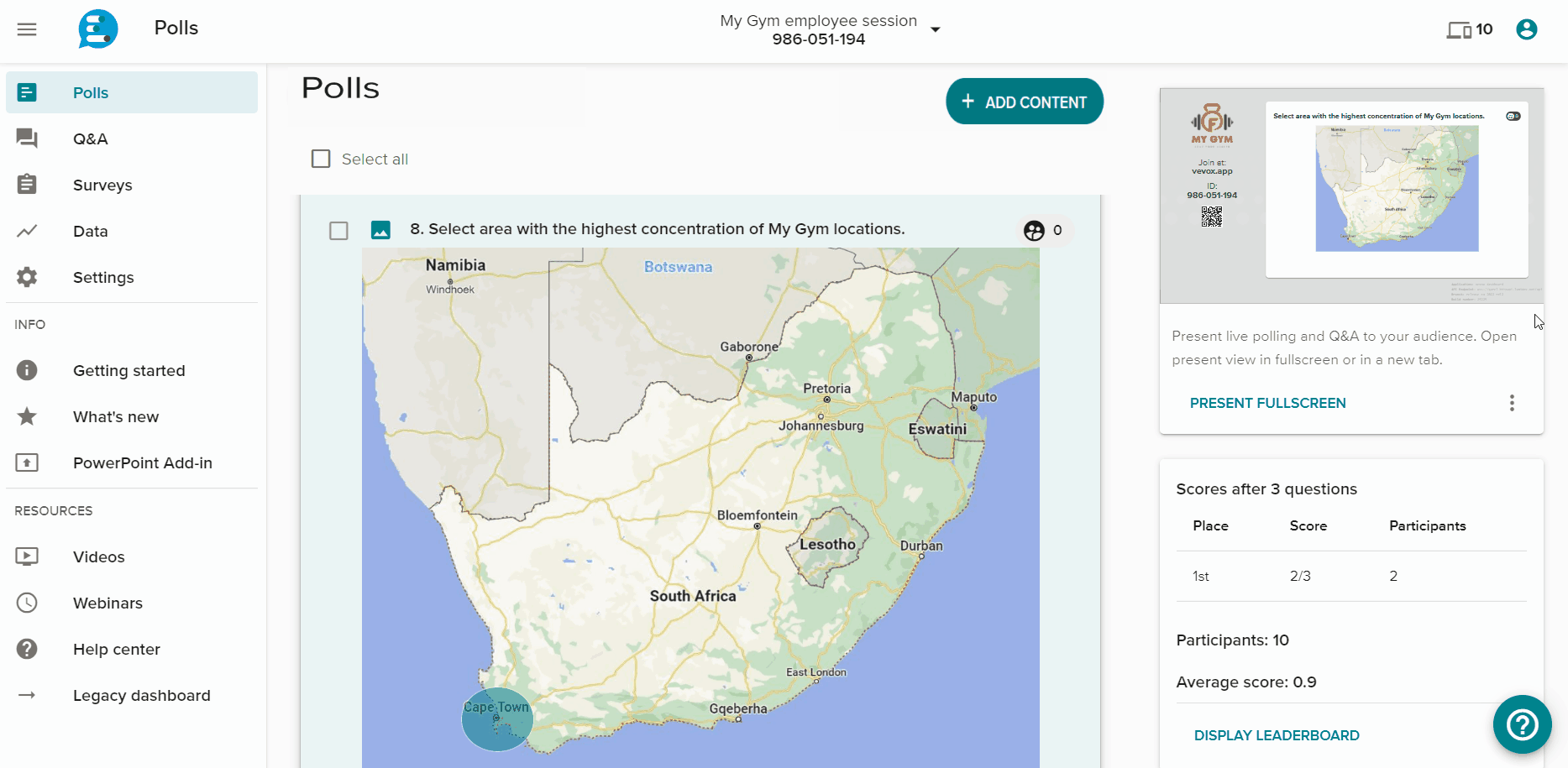The height and width of the screenshot is (768, 1568).
Task: Click the Settings gear icon
Action: pyautogui.click(x=27, y=277)
